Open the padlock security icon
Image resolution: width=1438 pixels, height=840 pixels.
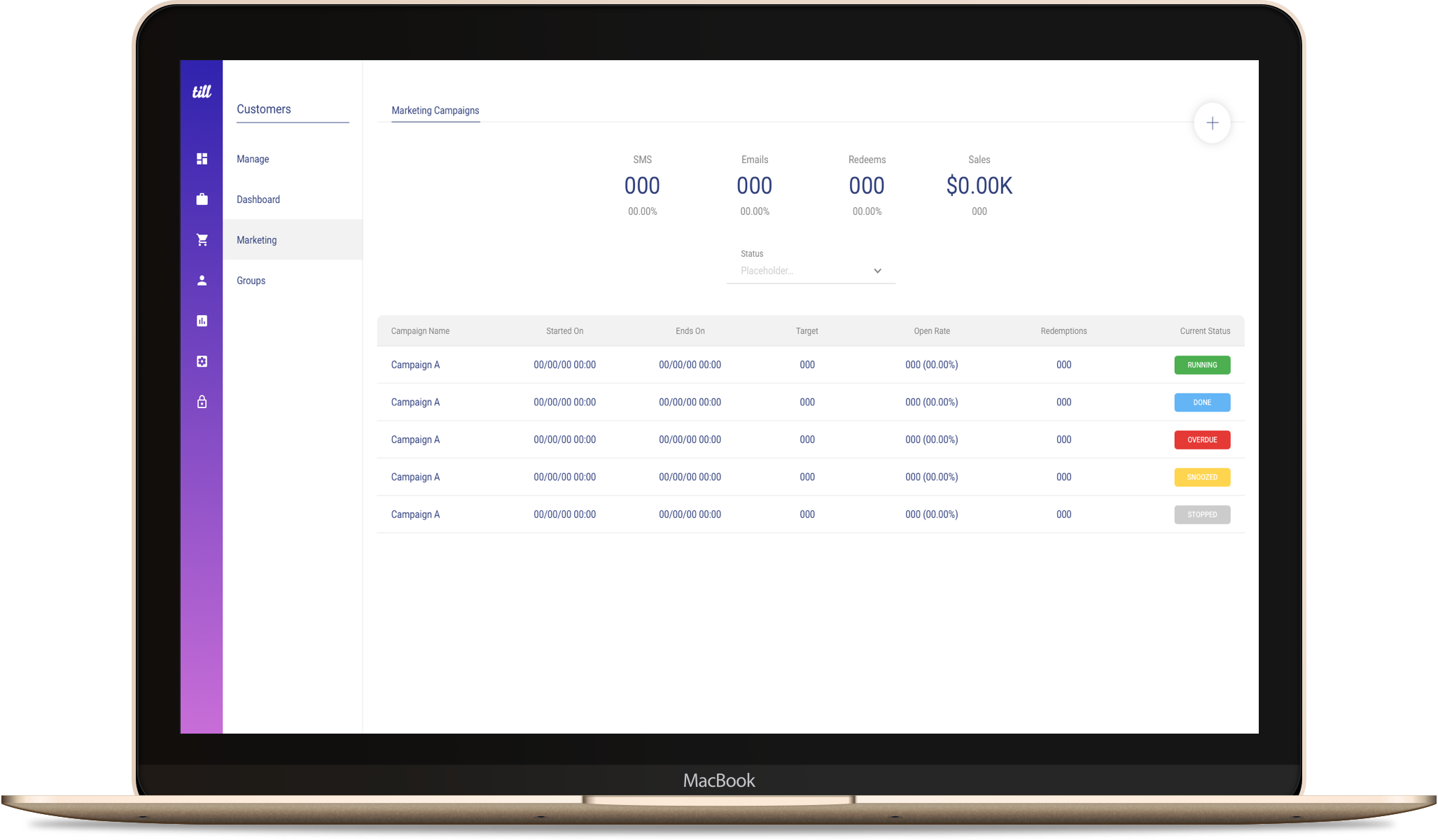[202, 402]
